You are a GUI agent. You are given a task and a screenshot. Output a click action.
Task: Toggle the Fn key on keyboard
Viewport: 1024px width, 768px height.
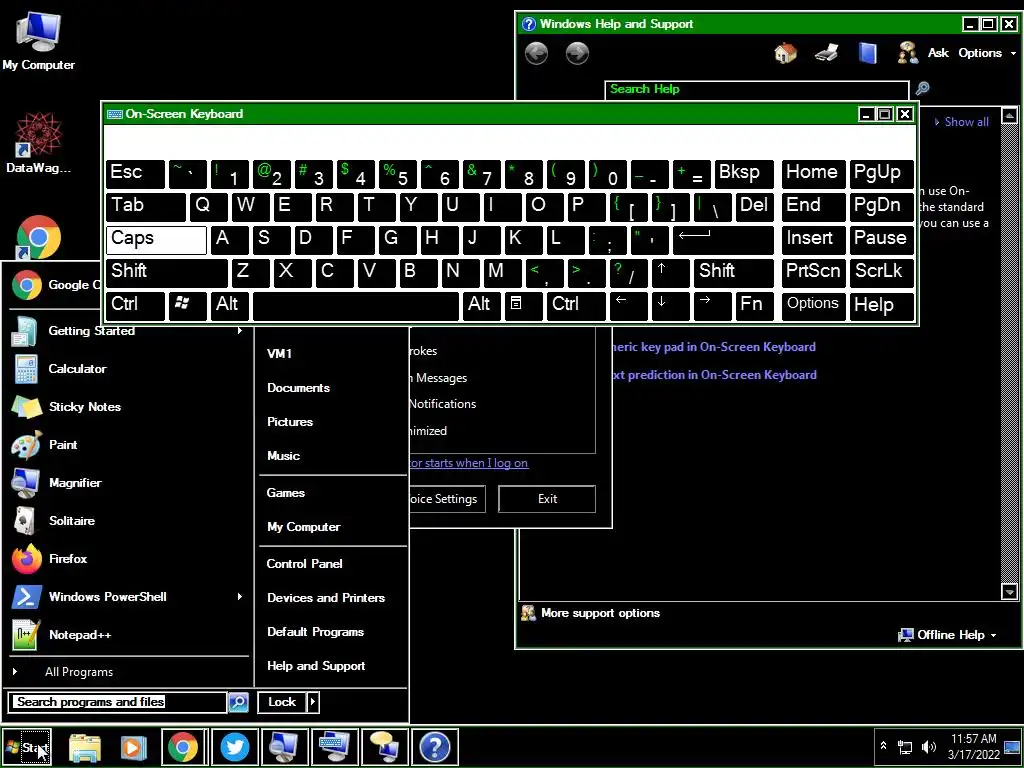point(754,305)
